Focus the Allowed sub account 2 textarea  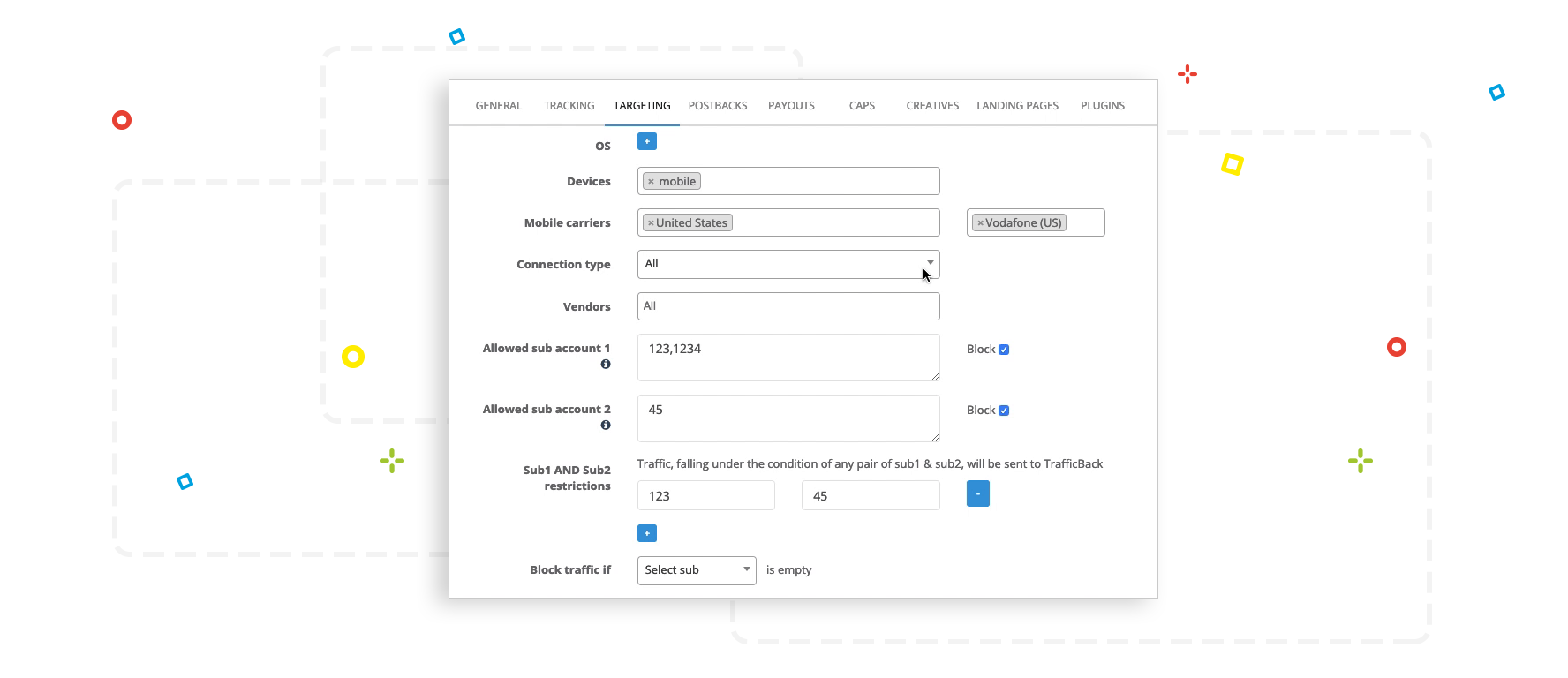tap(788, 418)
